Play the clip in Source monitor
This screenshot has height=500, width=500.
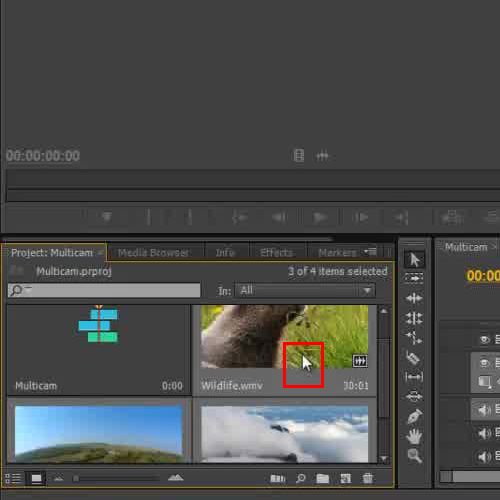click(x=320, y=217)
